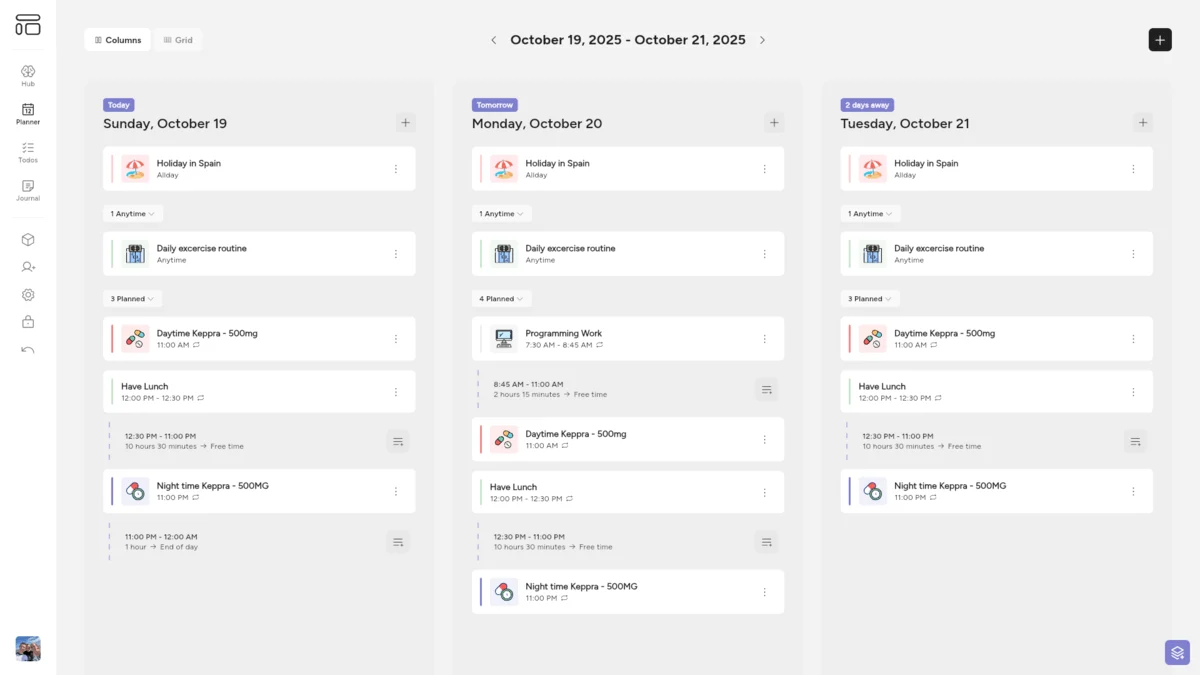Go to the previous date range
1200x675 pixels.
click(x=493, y=40)
